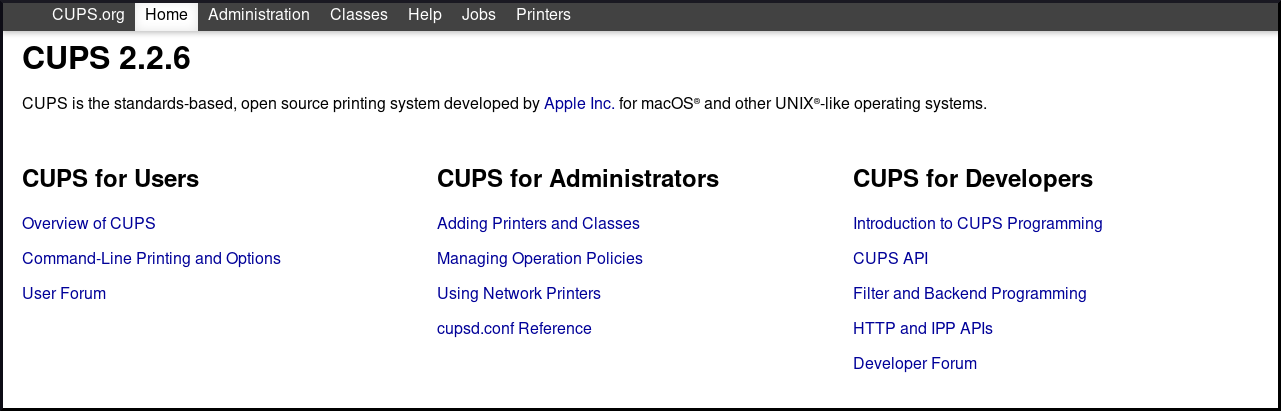Visit the User Forum link
Image resolution: width=1281 pixels, height=411 pixels.
click(x=64, y=294)
